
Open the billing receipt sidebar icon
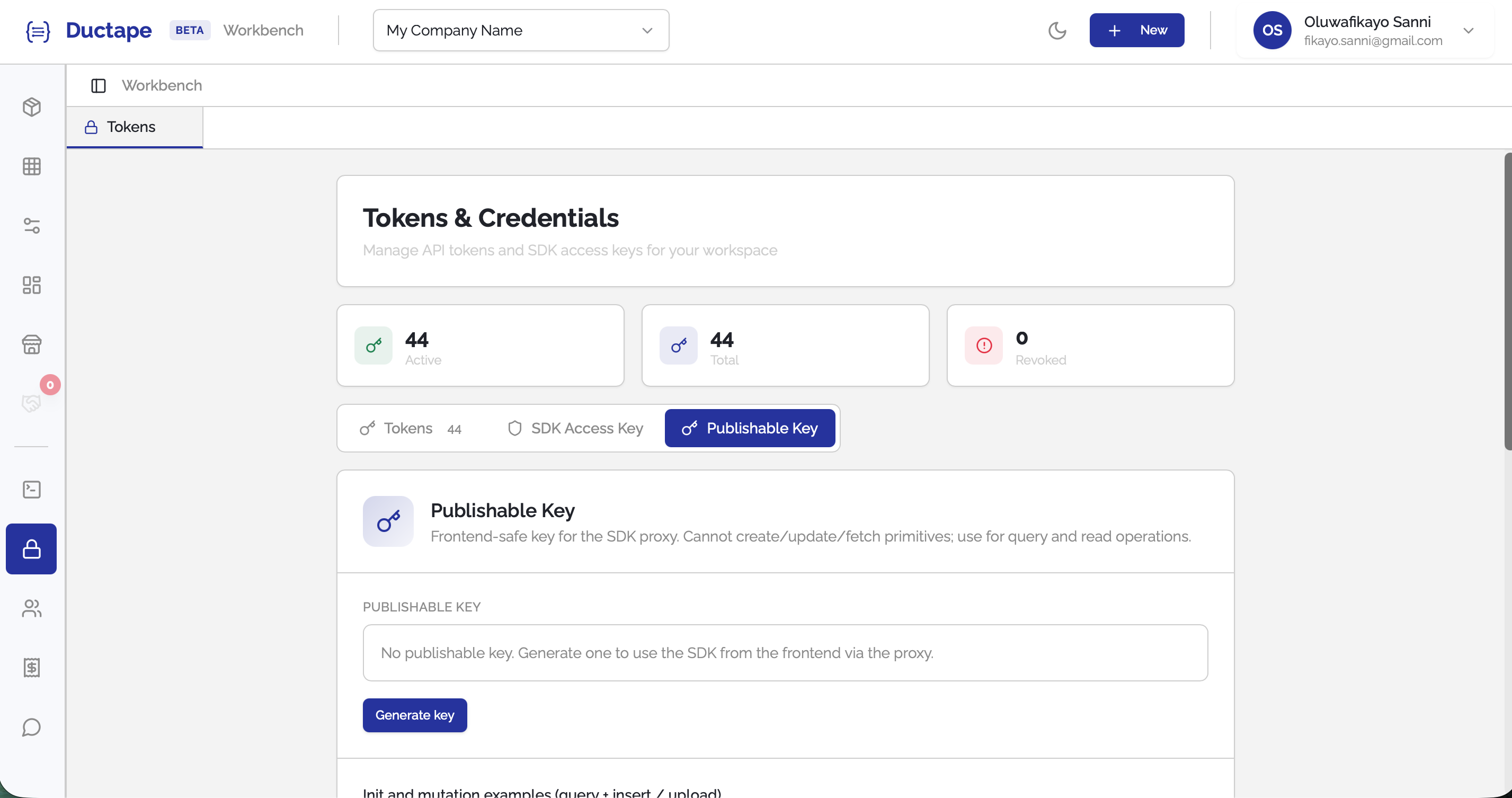pyautogui.click(x=31, y=668)
